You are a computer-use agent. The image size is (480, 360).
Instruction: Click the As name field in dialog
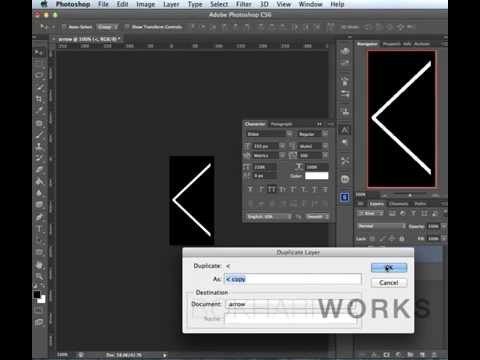click(293, 279)
